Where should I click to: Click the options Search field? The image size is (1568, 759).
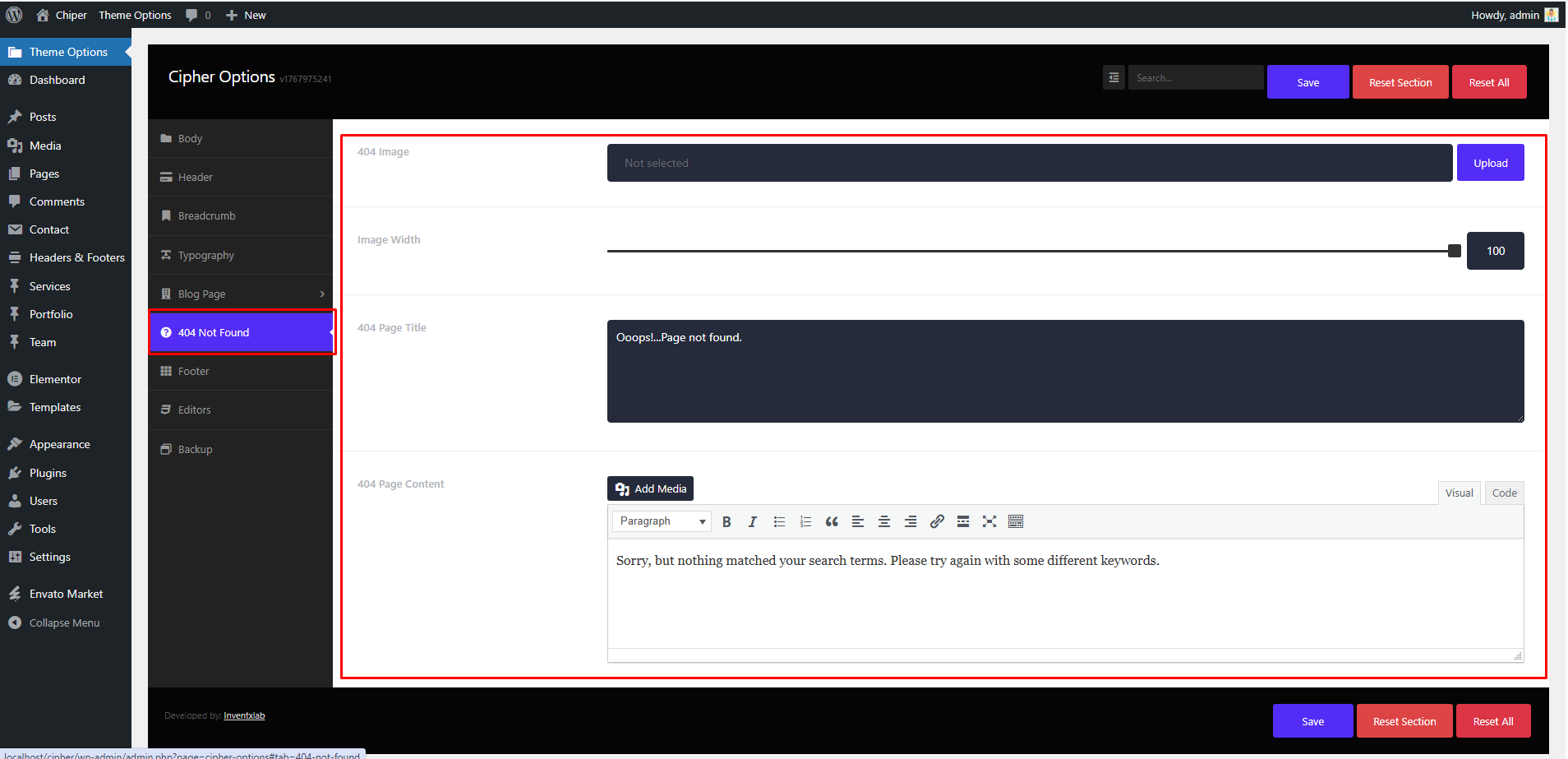point(1195,78)
